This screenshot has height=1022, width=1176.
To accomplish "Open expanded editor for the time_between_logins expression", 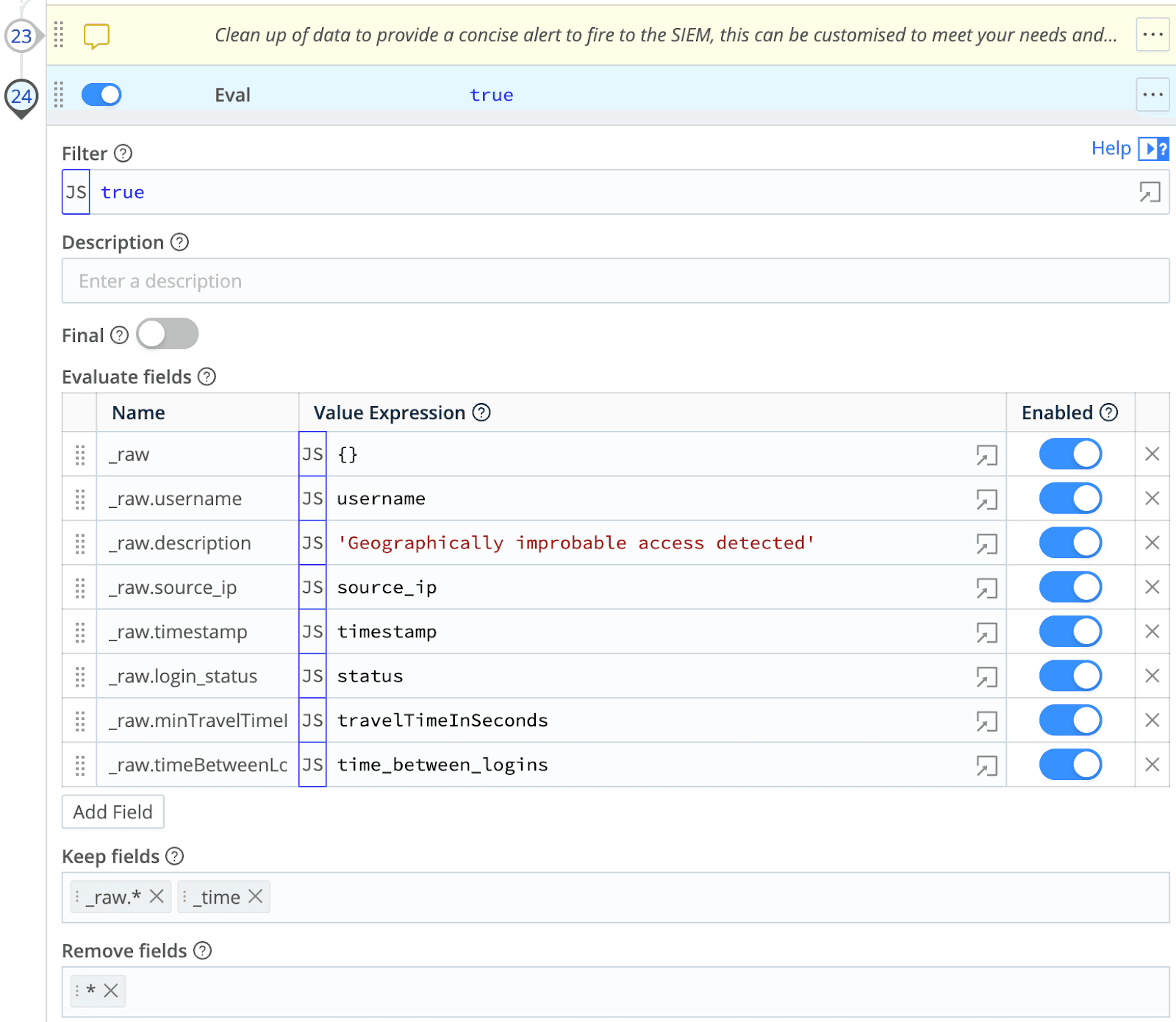I will point(986,765).
